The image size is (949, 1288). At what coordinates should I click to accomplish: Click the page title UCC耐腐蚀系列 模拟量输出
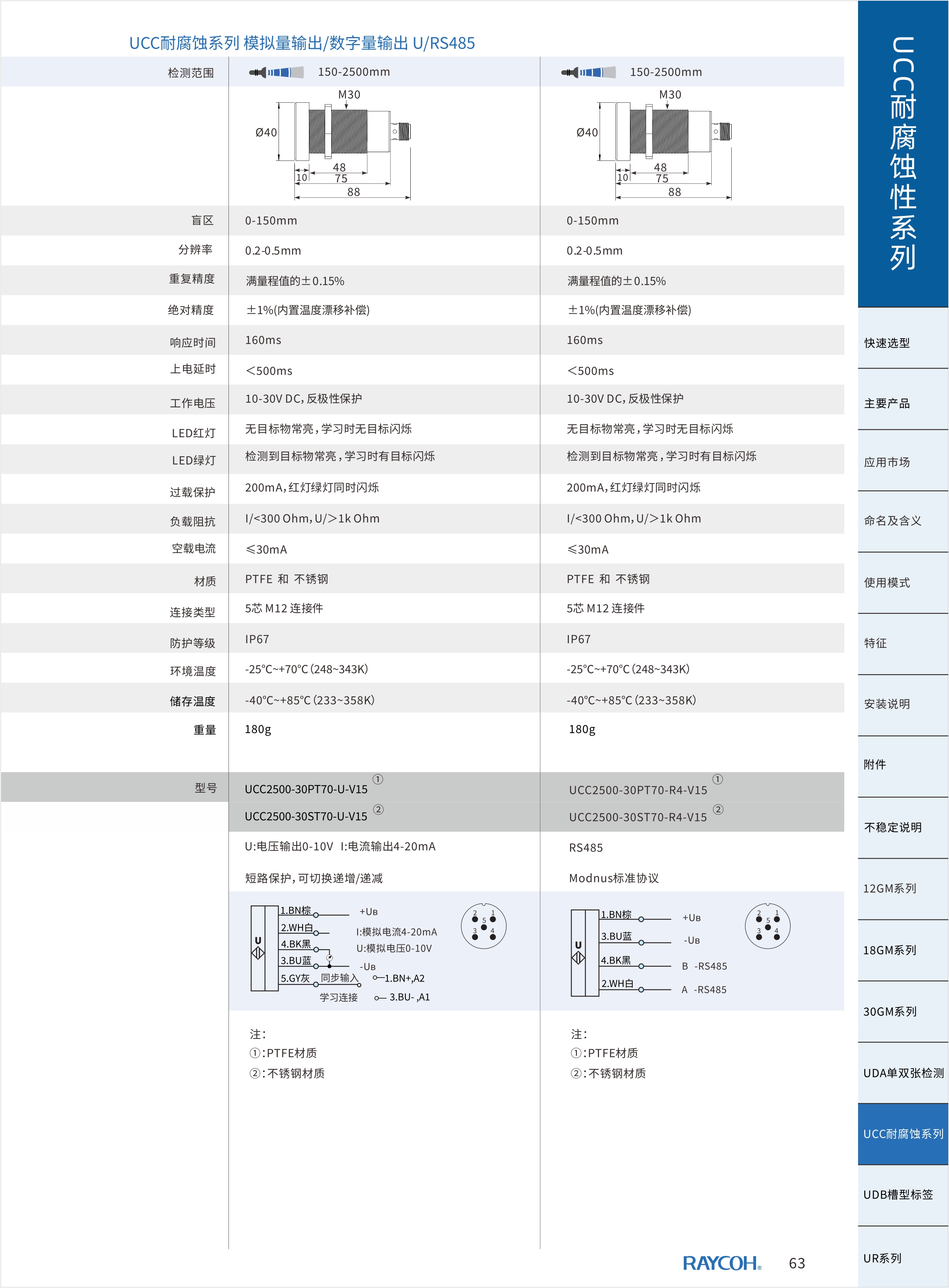(302, 43)
